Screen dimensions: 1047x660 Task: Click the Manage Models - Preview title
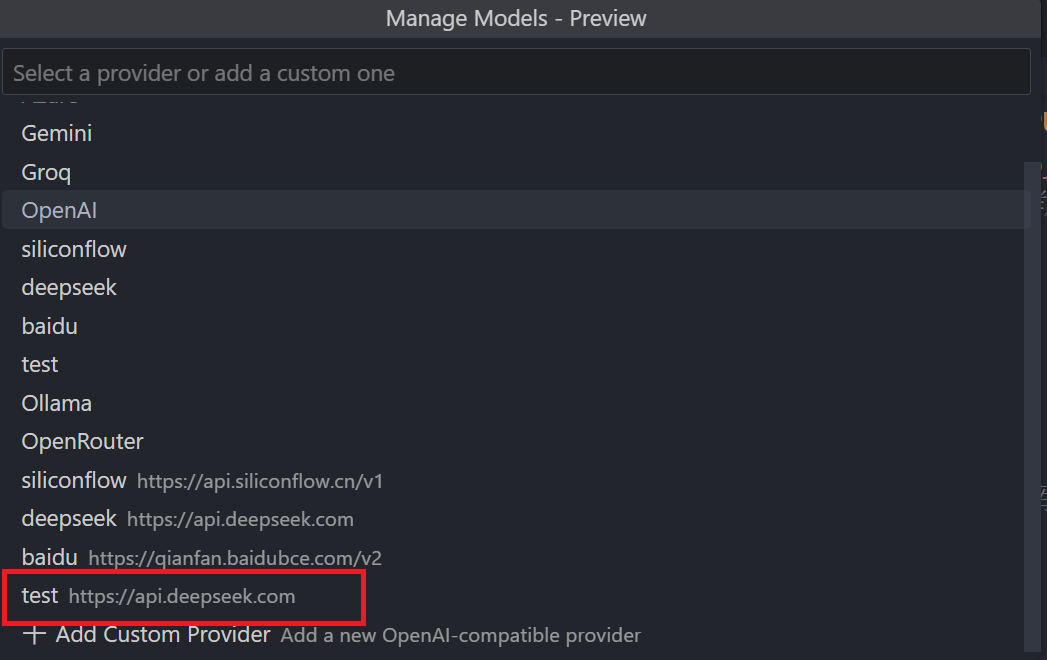[516, 18]
